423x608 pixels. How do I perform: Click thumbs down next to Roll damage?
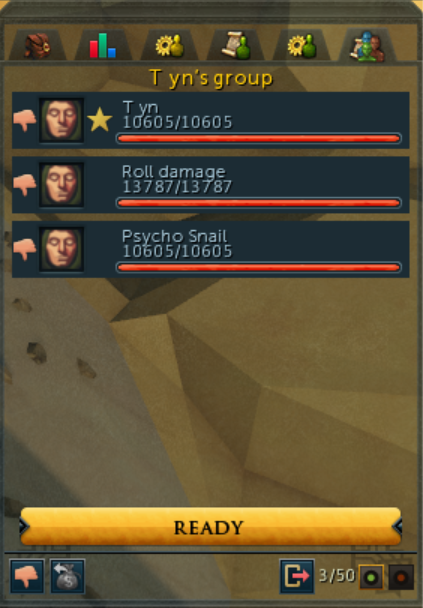coord(24,185)
